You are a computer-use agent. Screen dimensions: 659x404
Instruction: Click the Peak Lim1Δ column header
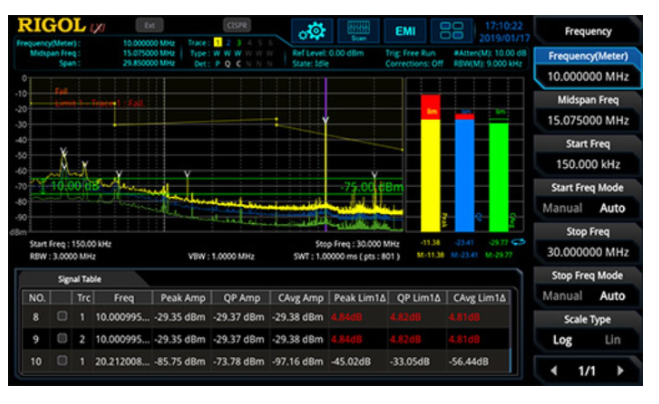359,298
